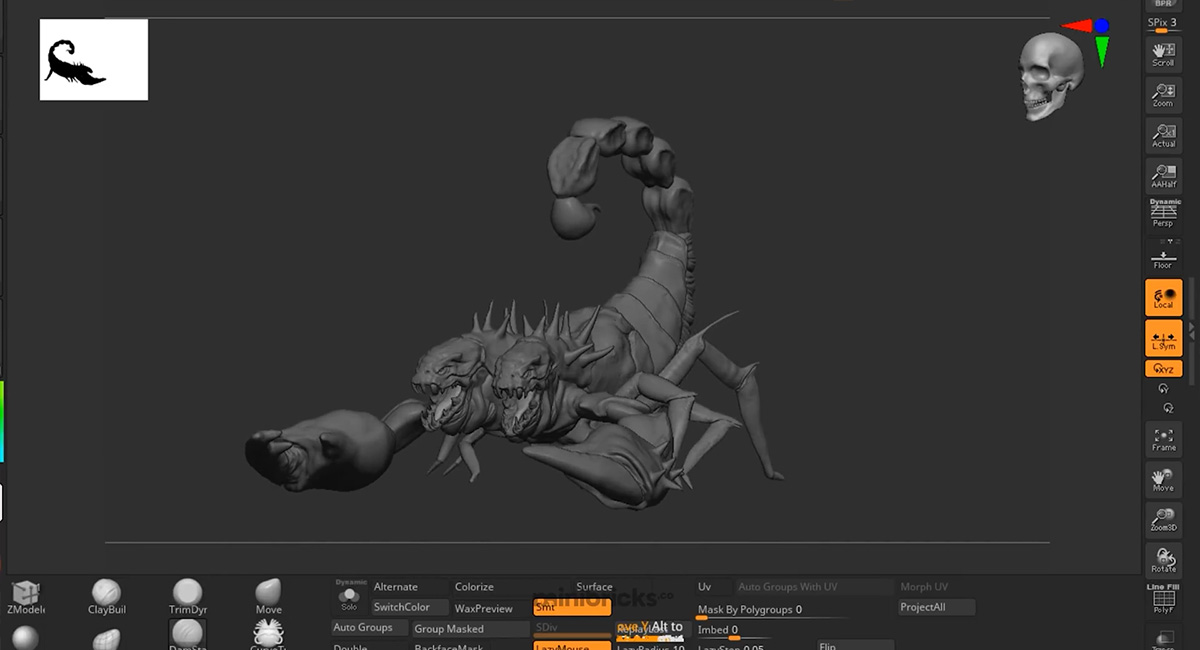
Task: Click the scorpion reference thumbnail
Action: click(94, 60)
